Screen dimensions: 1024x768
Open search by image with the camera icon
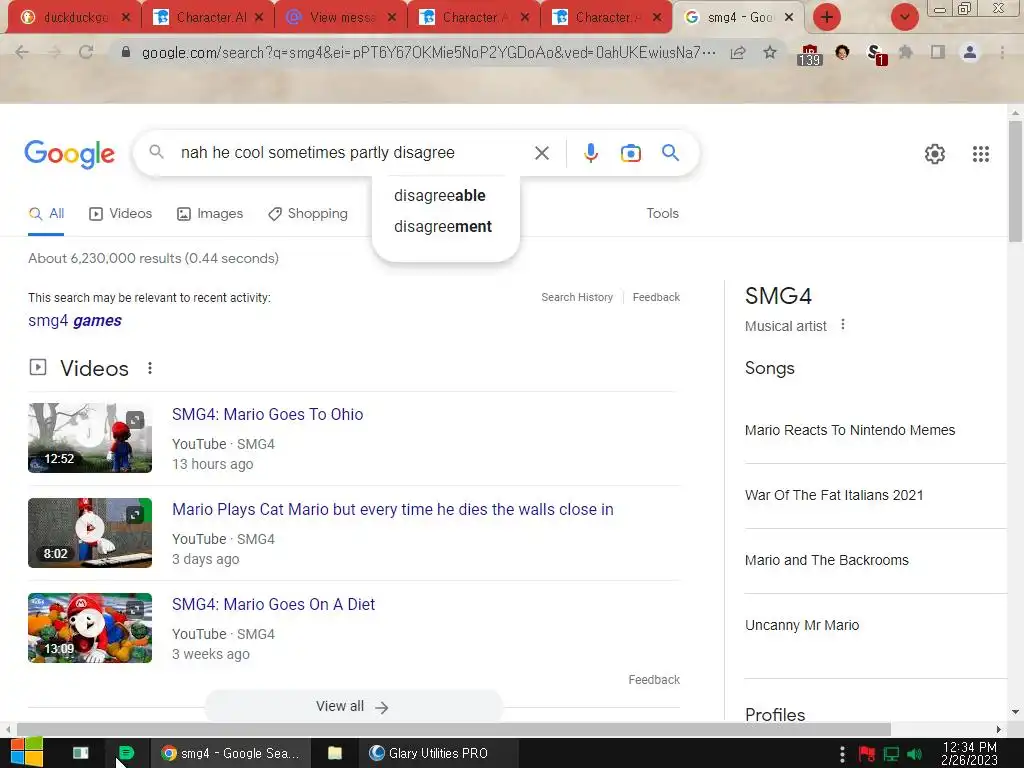tap(630, 153)
